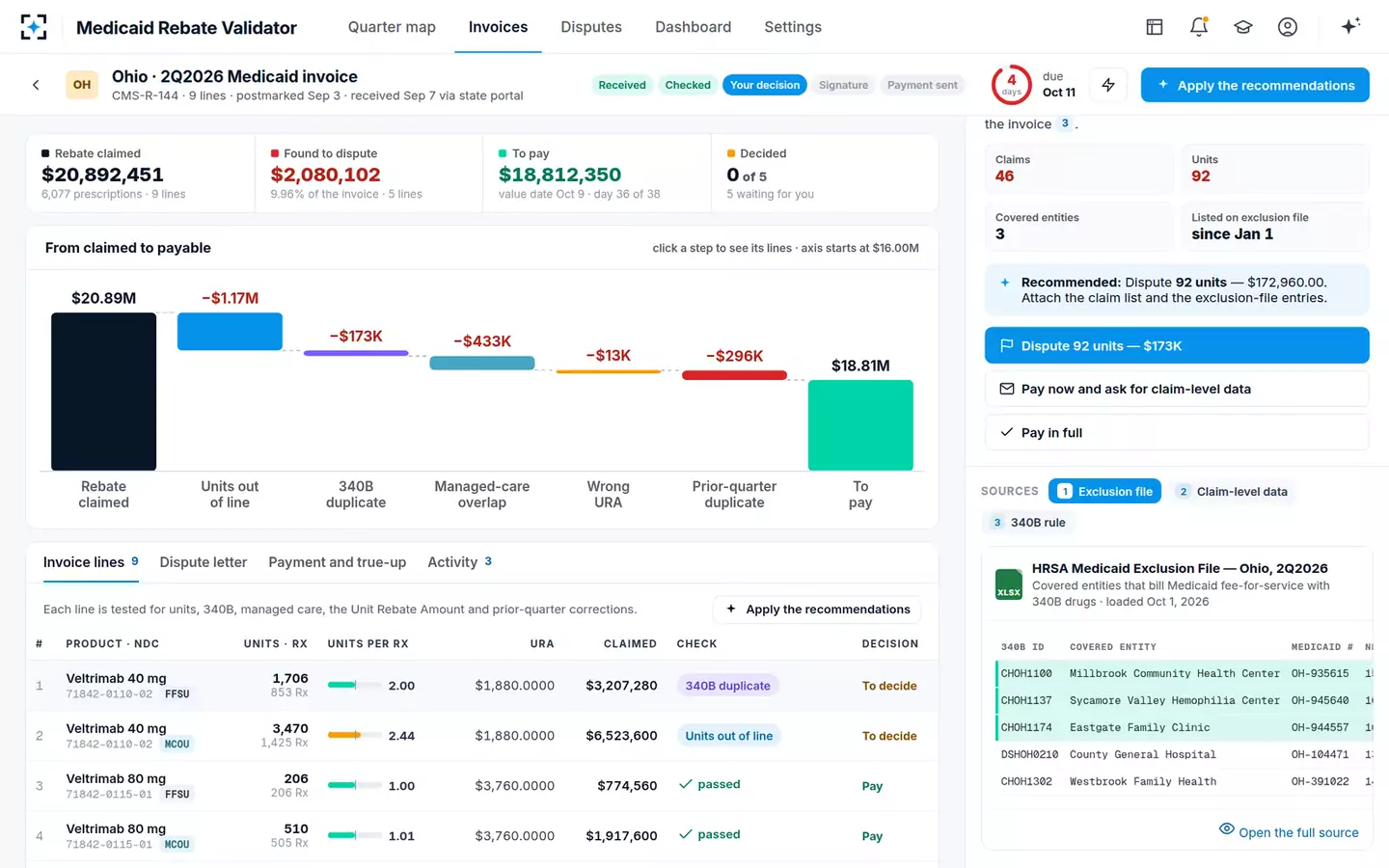Click Apply the recommendations in the header

pos(1255,85)
